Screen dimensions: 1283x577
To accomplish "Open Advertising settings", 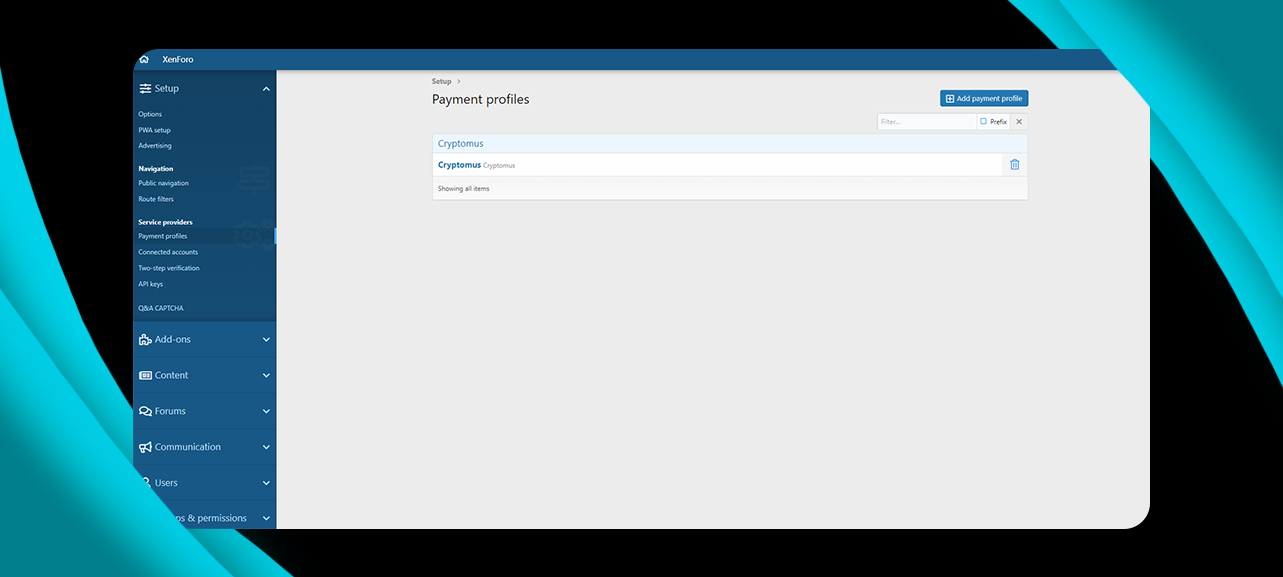I will click(155, 146).
